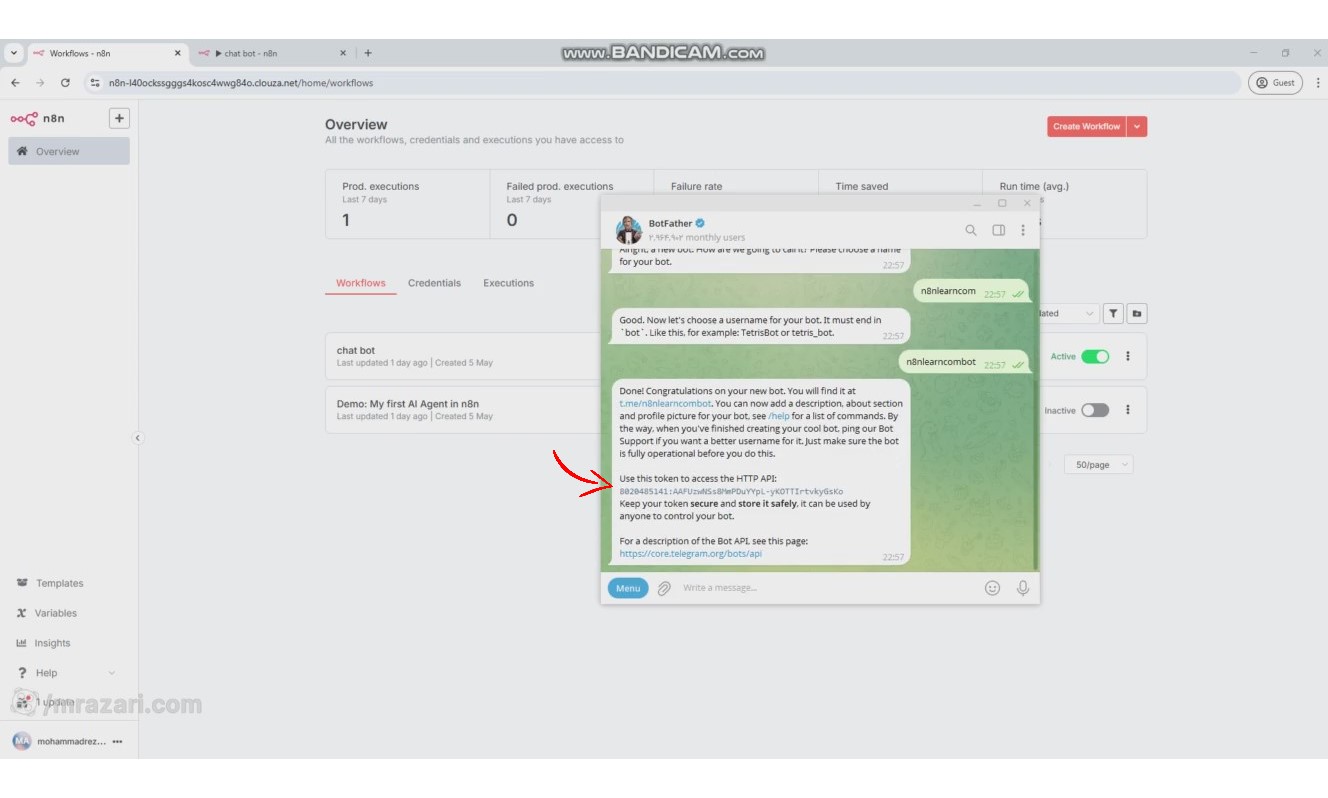Click the attachment paperclip icon
Image resolution: width=1328 pixels, height=798 pixels.
click(664, 588)
